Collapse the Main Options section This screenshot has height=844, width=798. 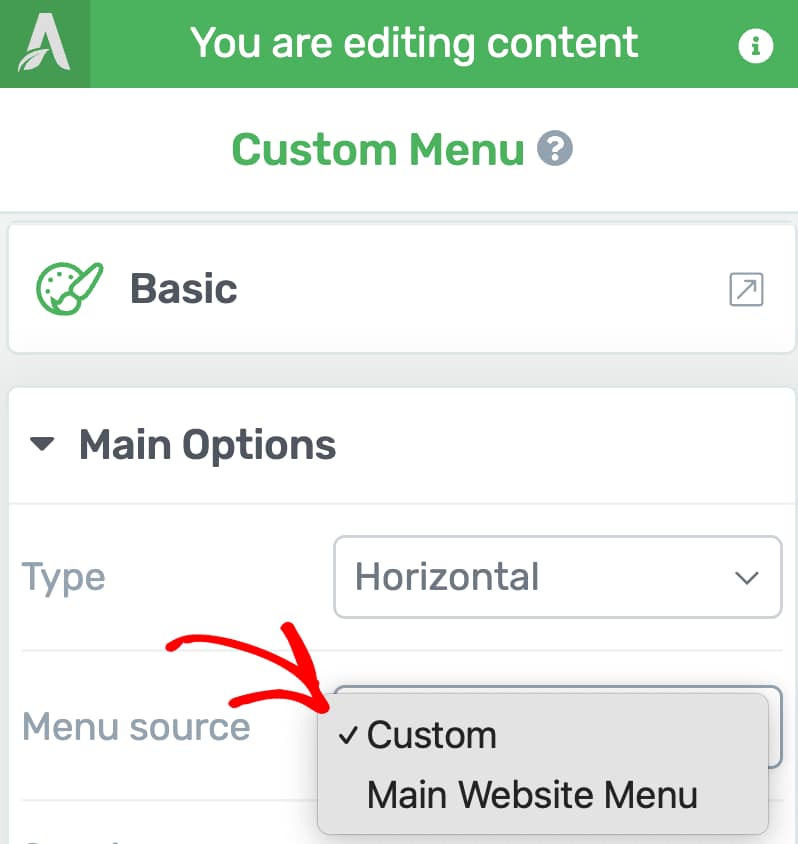coord(42,444)
